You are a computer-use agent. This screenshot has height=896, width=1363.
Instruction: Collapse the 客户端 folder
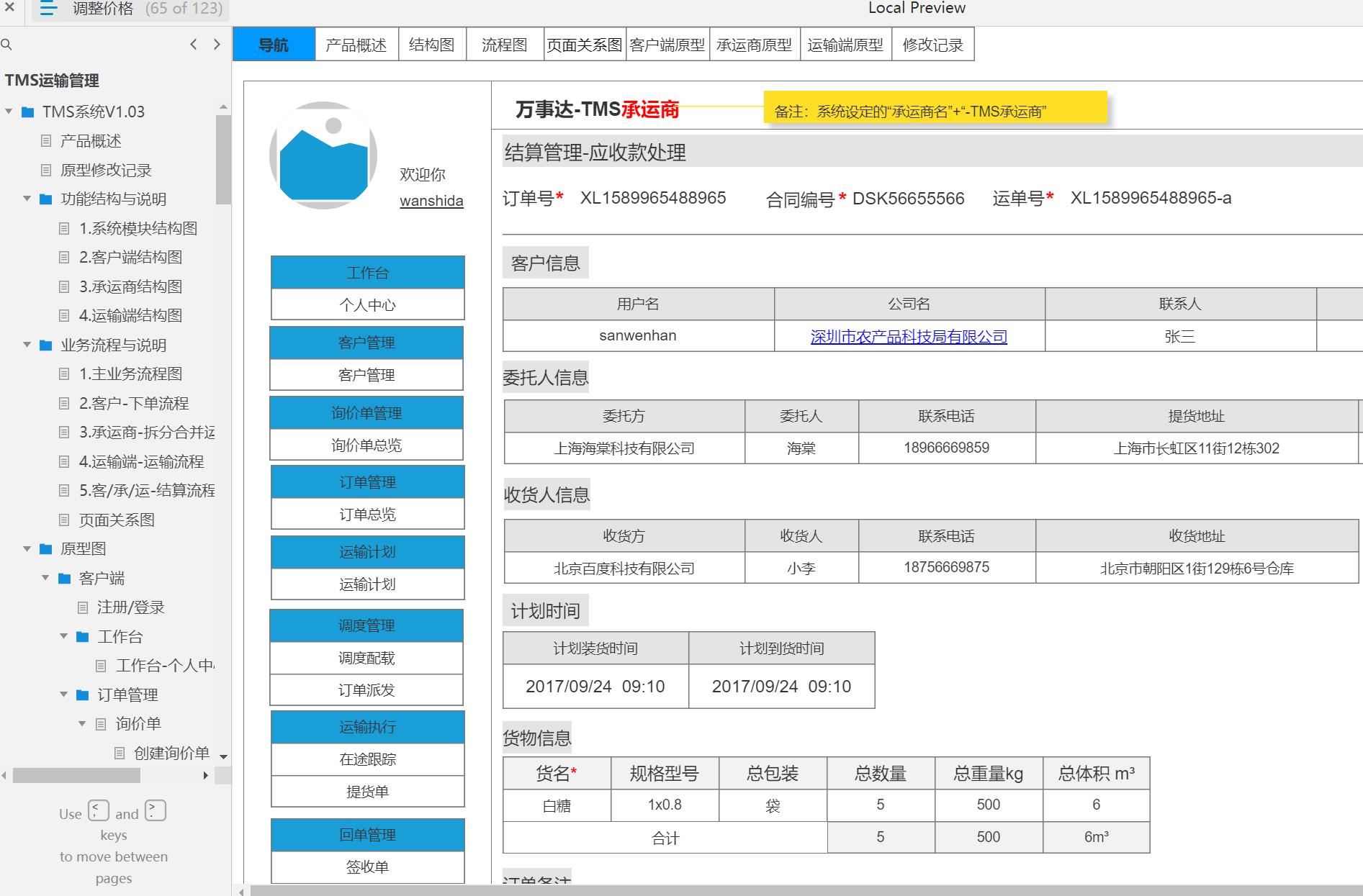coord(46,578)
